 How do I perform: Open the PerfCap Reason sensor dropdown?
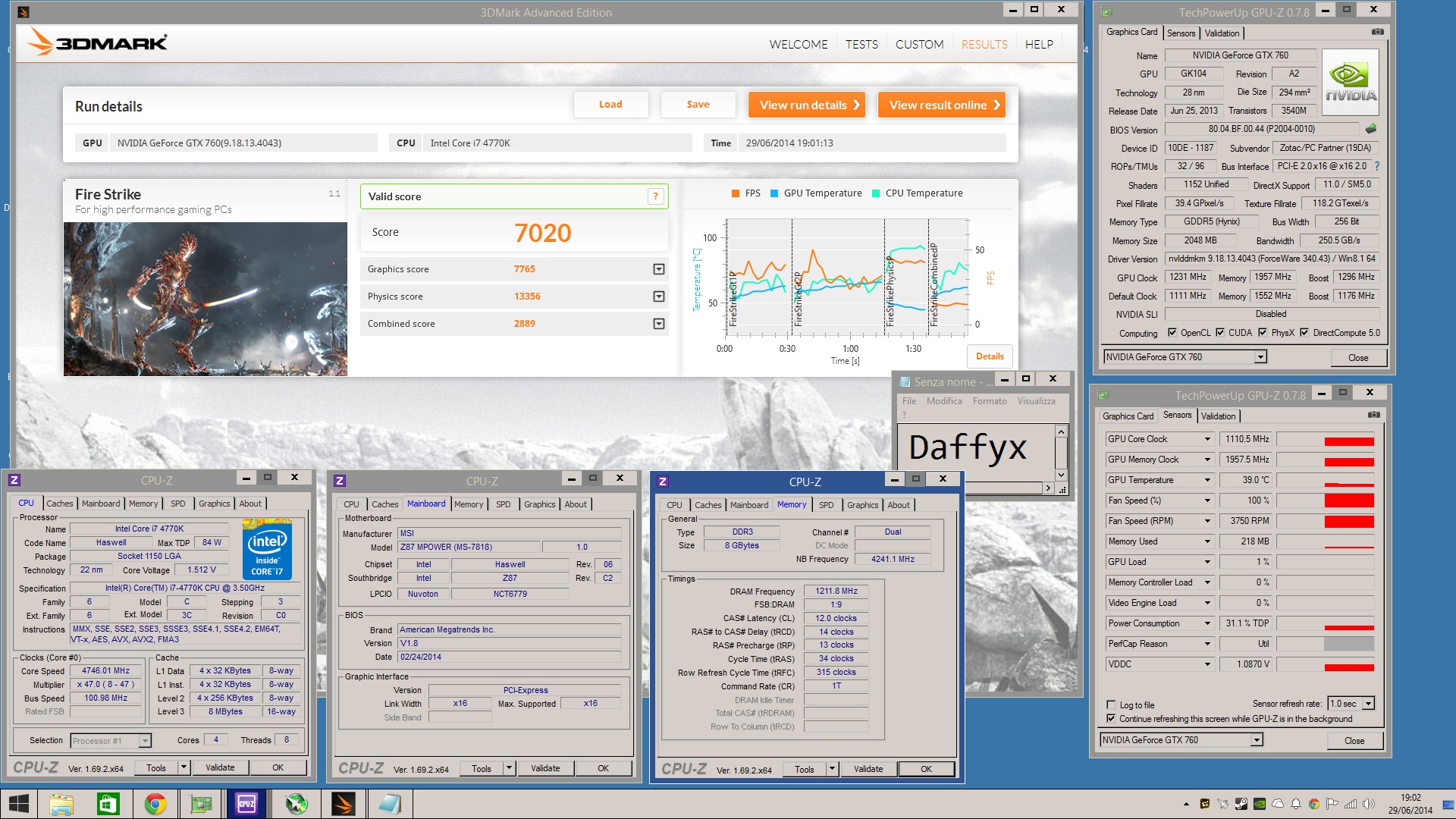[1208, 644]
